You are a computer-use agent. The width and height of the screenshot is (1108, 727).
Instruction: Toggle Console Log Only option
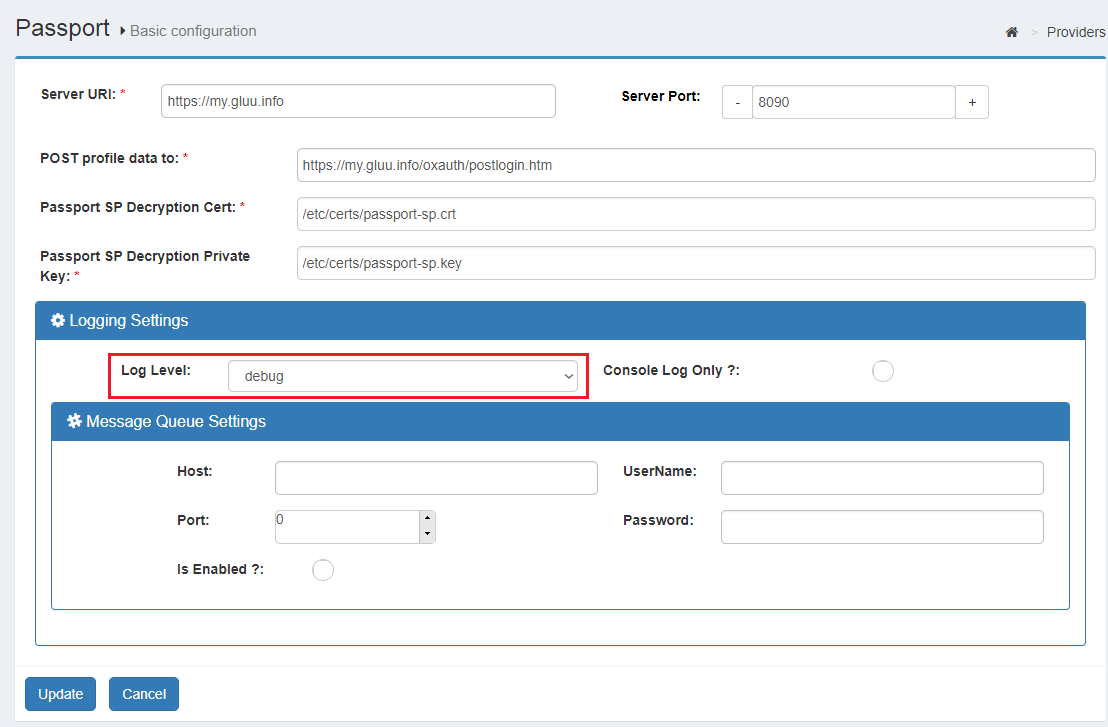click(x=882, y=371)
